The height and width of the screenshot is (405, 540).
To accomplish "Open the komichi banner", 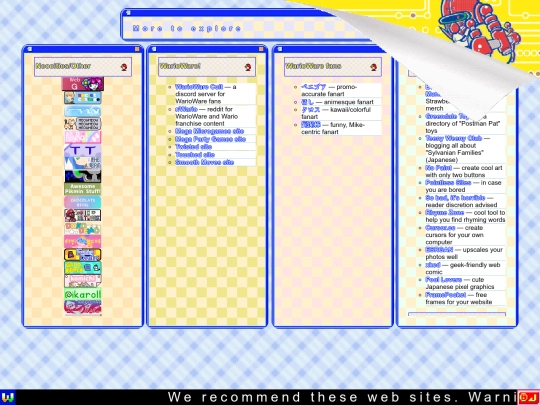I will coord(83,281).
